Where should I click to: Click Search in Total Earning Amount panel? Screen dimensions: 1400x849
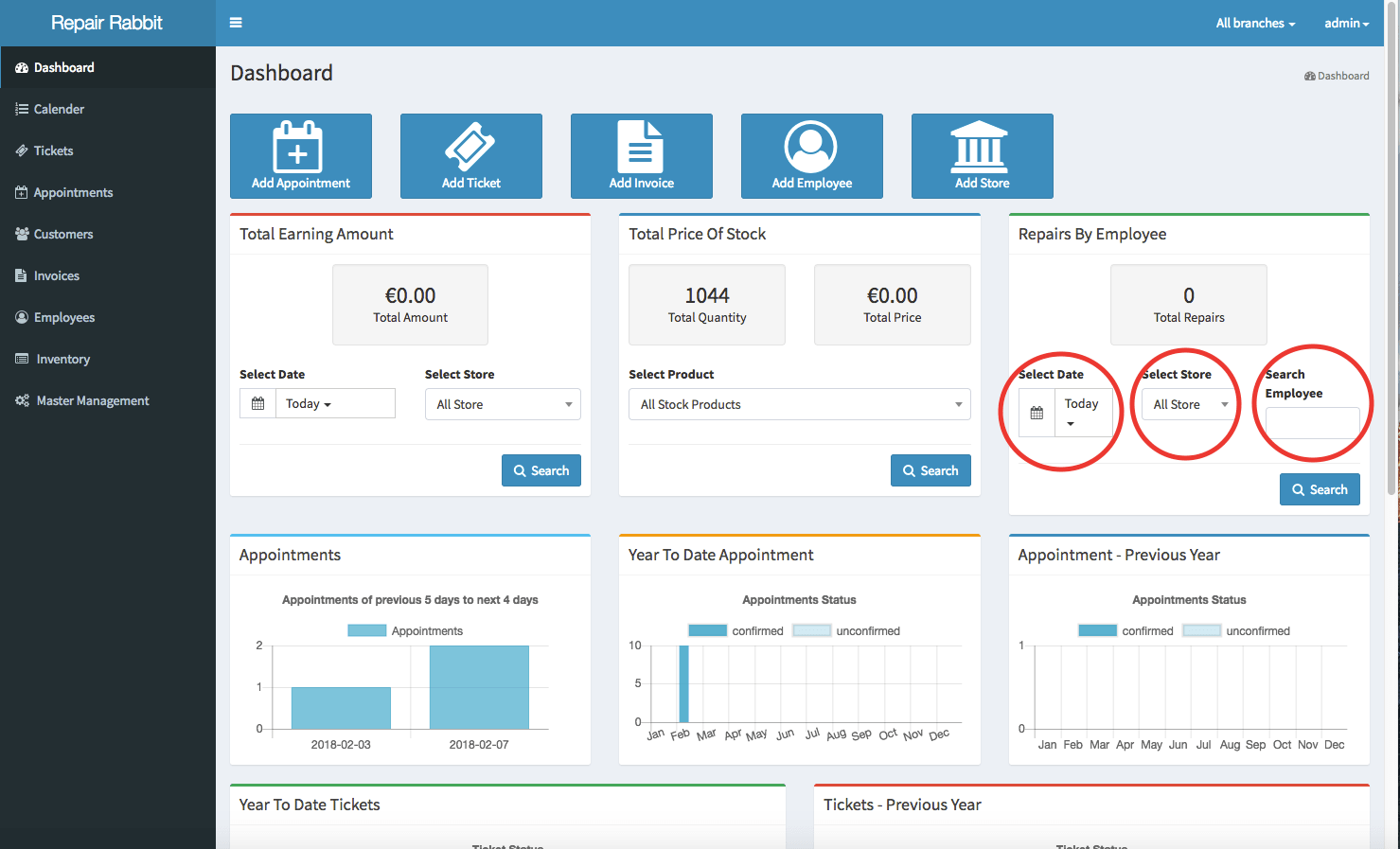pyautogui.click(x=541, y=470)
